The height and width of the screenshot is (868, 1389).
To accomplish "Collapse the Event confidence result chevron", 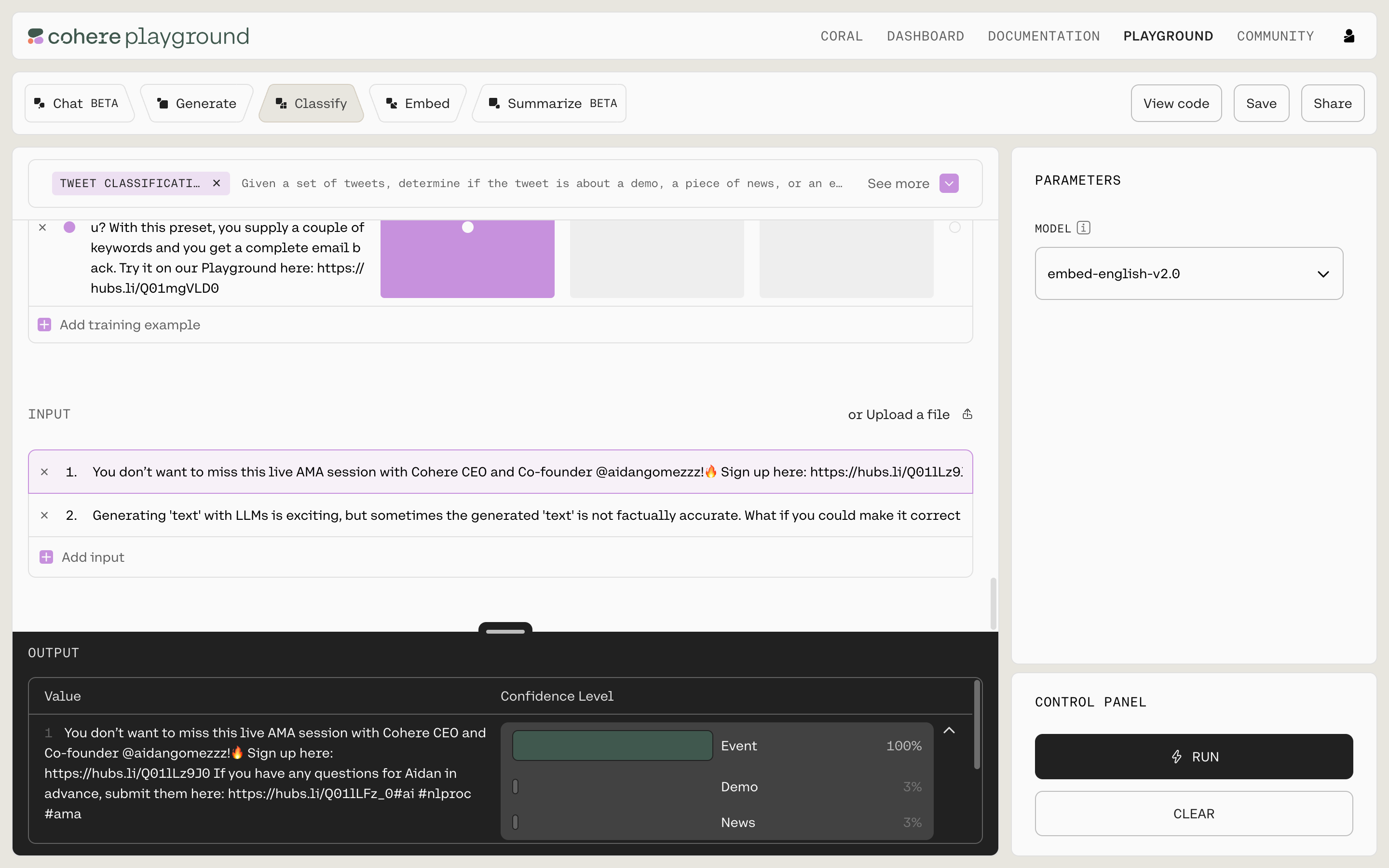I will coord(949,730).
